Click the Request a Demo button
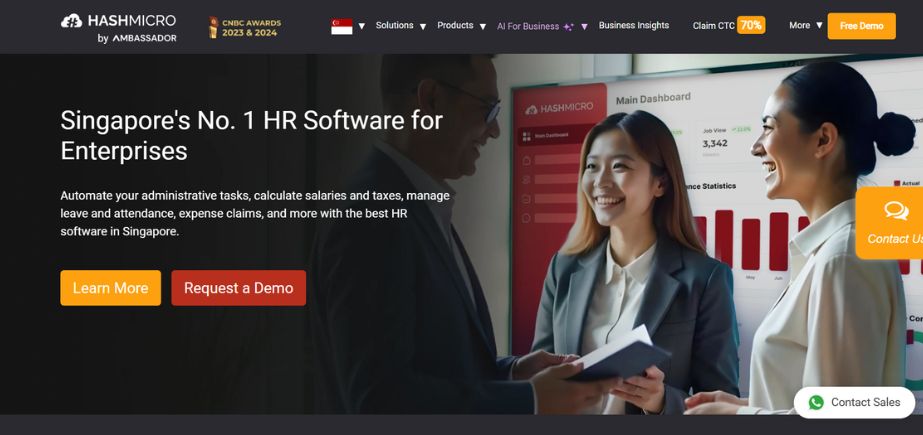Screen dimensions: 923x435 click(238, 288)
